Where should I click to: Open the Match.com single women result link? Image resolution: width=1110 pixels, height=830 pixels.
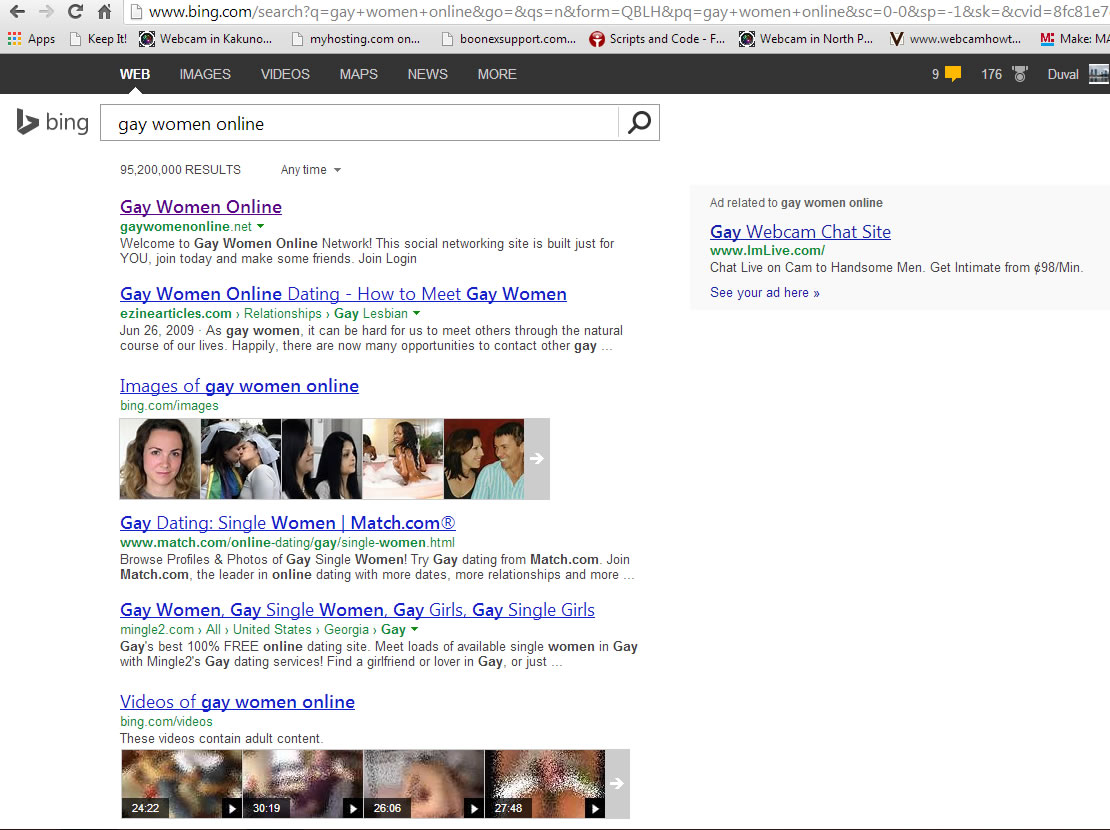287,523
